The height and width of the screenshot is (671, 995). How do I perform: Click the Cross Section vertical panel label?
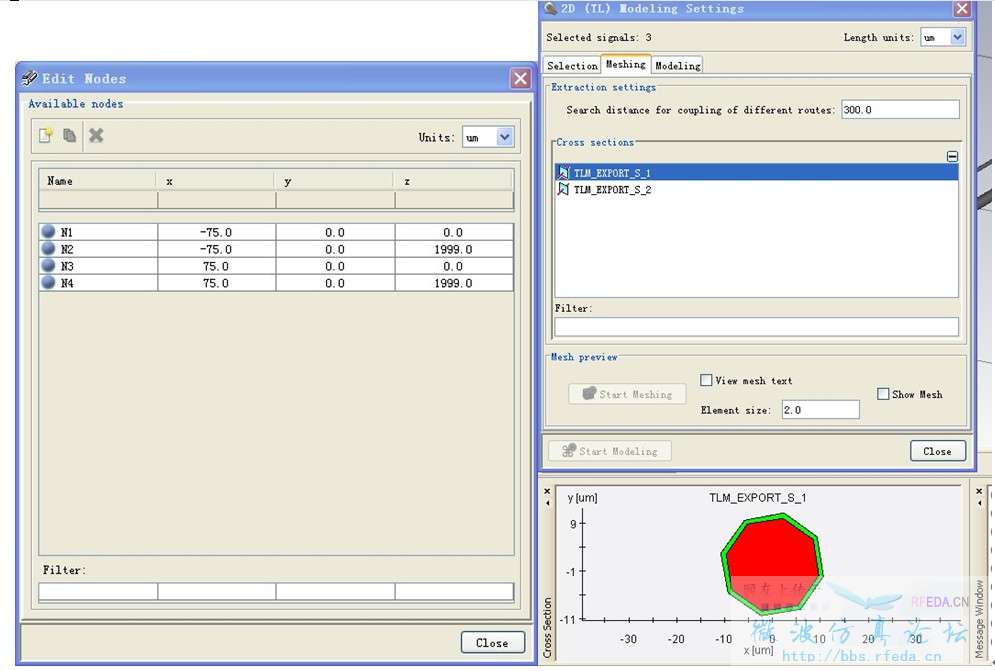548,628
